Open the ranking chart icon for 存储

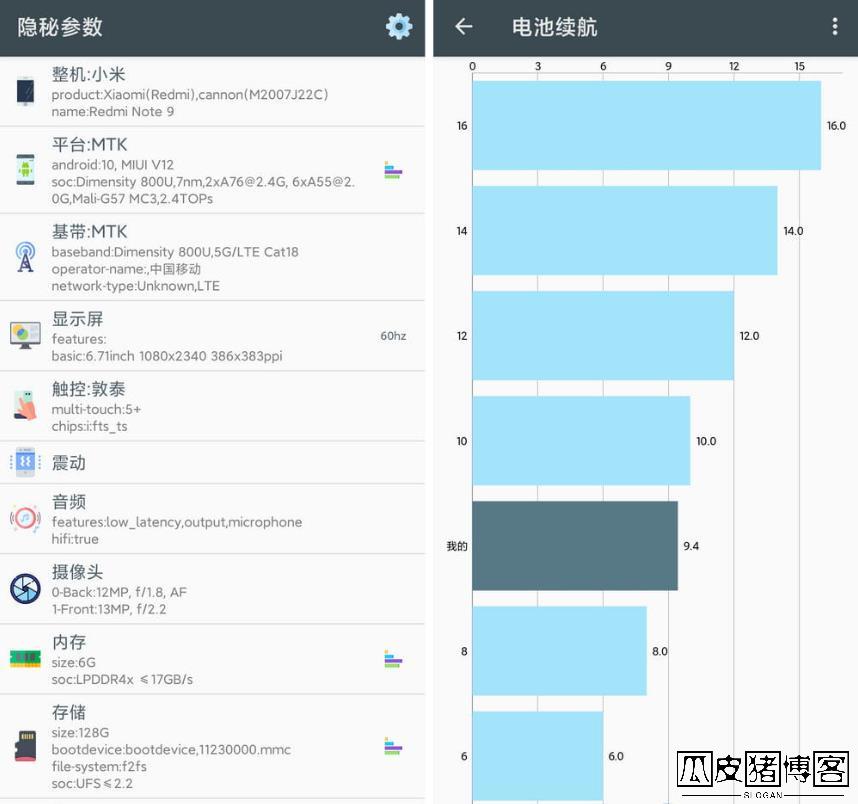click(x=393, y=747)
